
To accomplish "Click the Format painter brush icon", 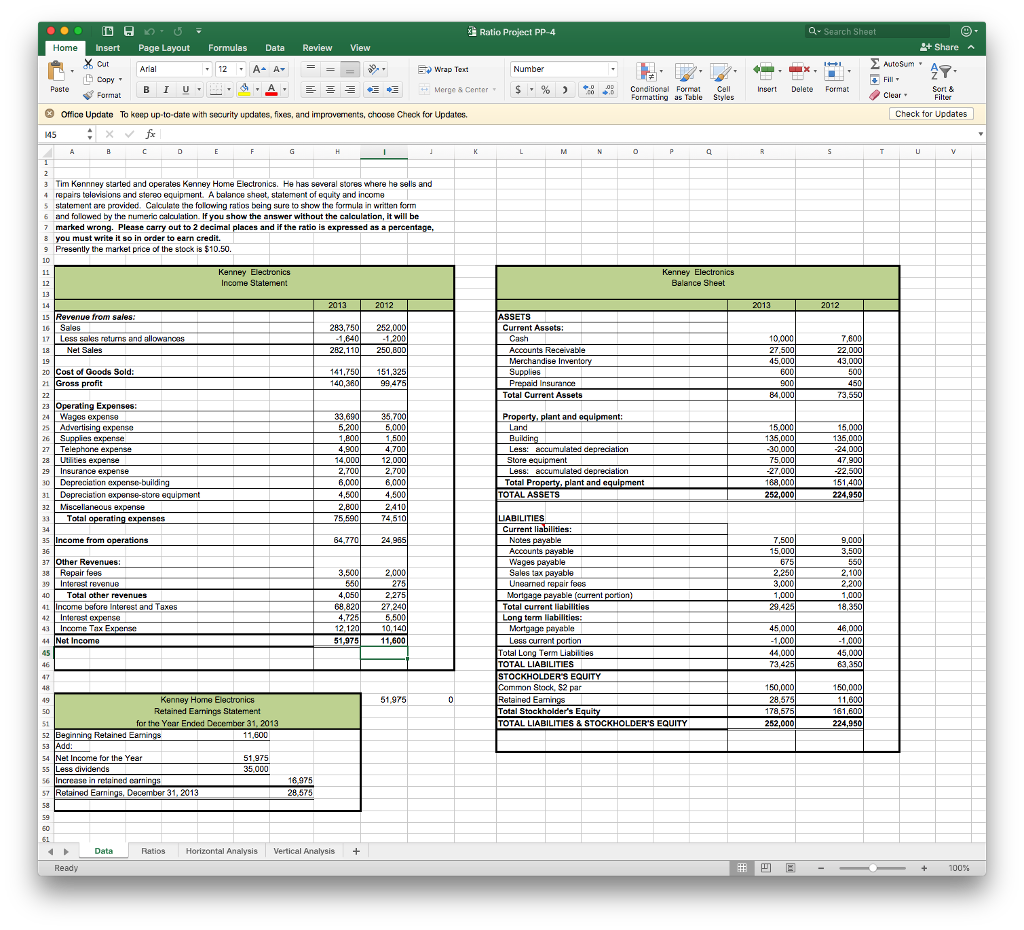I will [88, 95].
